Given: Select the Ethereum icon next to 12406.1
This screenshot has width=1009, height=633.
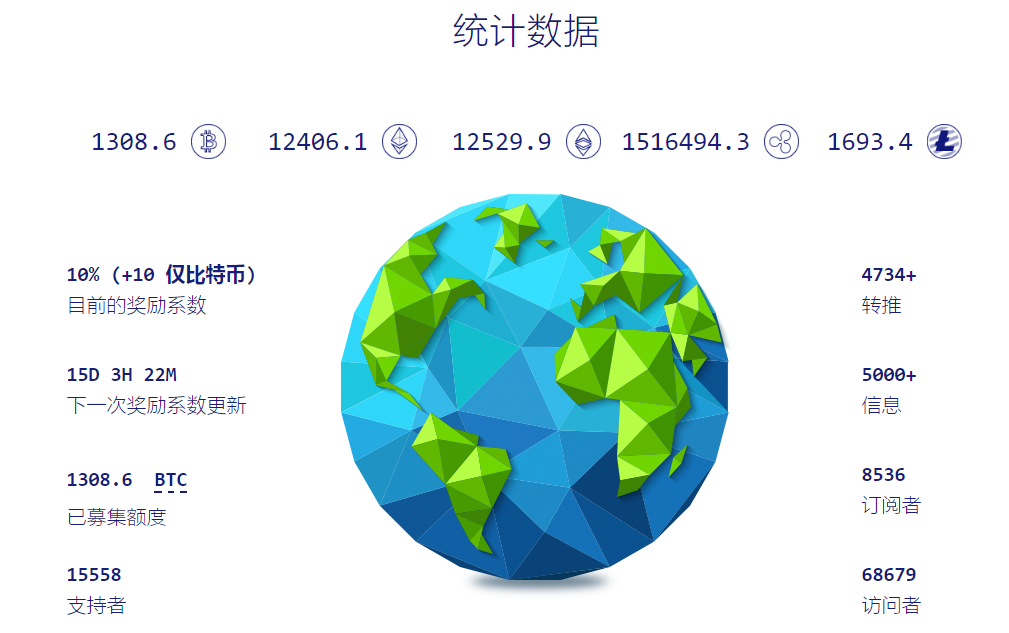Looking at the screenshot, I should 397,142.
